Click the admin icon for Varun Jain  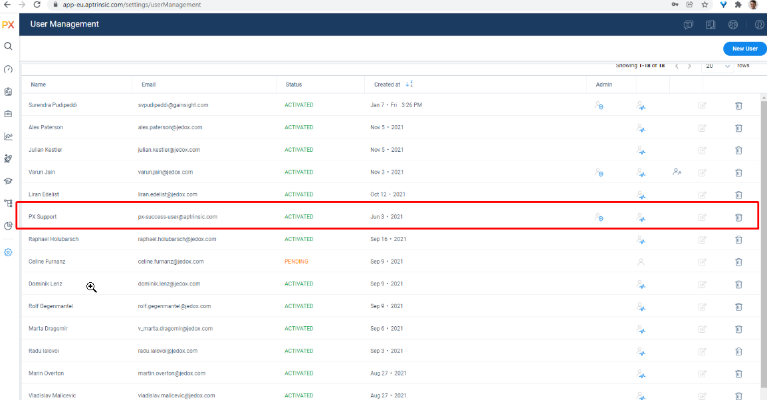[599, 172]
